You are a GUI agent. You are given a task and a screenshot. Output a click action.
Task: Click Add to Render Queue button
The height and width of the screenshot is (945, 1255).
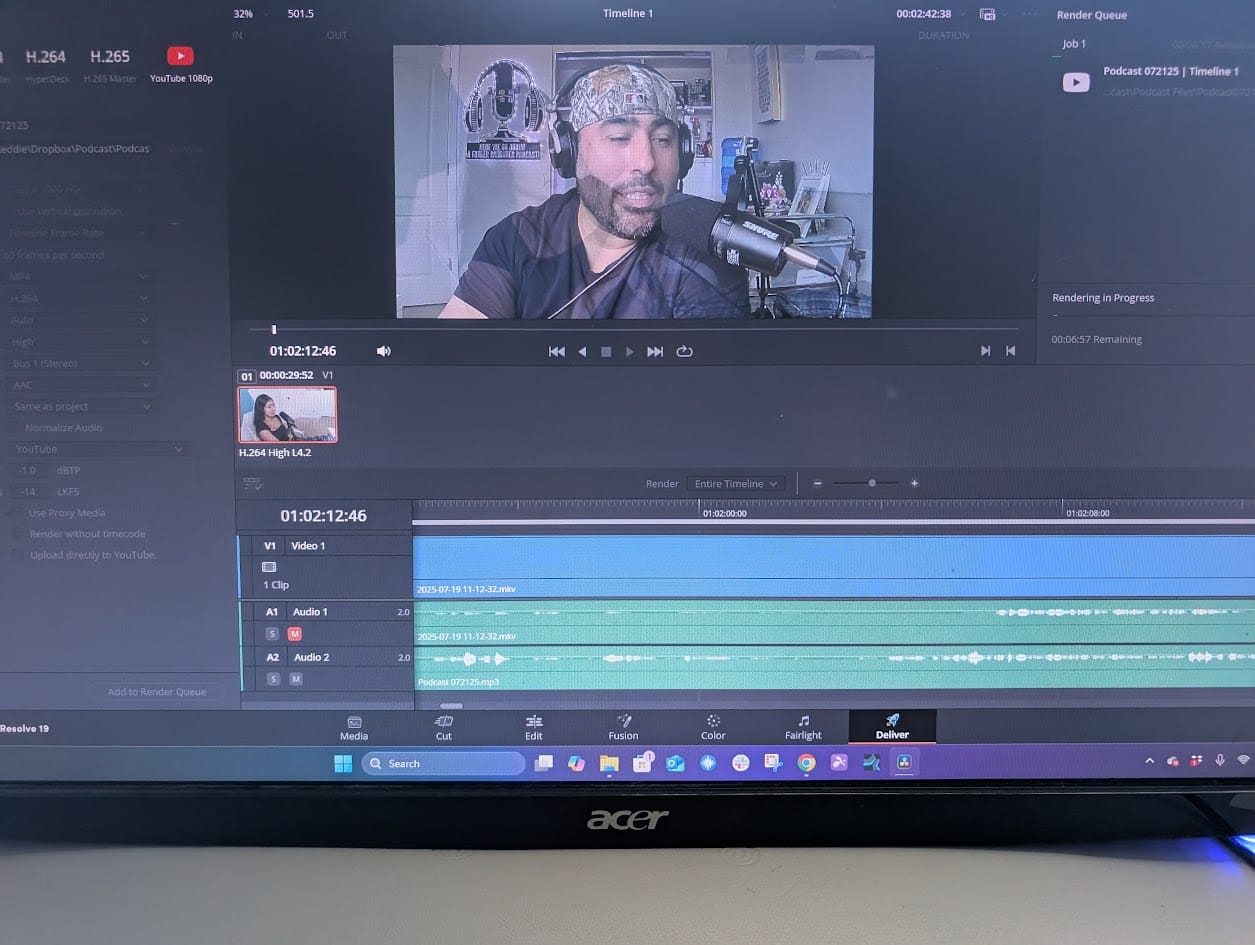[157, 692]
